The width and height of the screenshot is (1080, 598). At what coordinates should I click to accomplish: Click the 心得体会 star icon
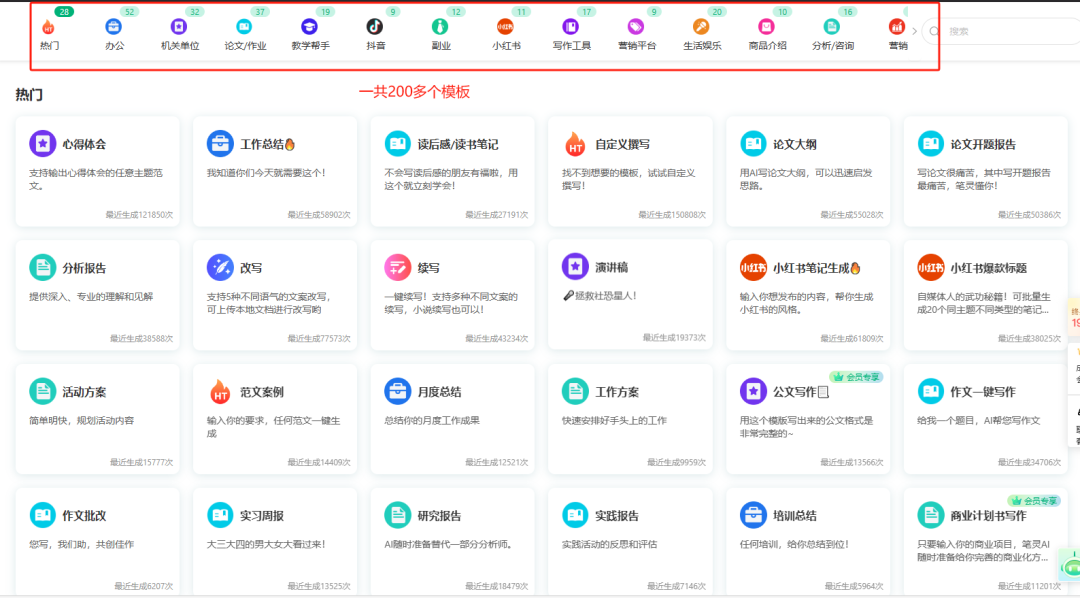click(43, 143)
